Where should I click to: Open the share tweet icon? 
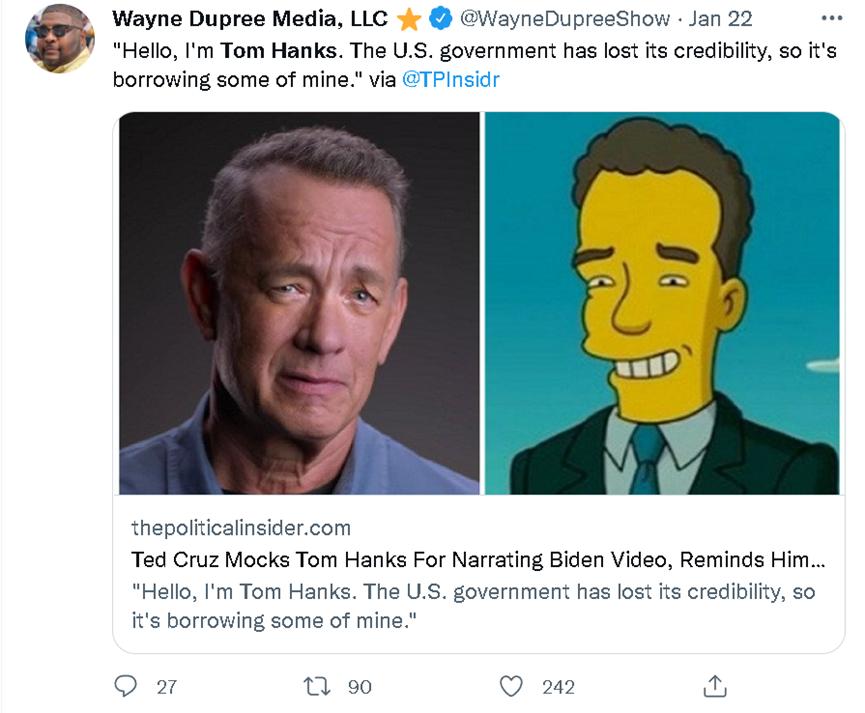pos(714,686)
